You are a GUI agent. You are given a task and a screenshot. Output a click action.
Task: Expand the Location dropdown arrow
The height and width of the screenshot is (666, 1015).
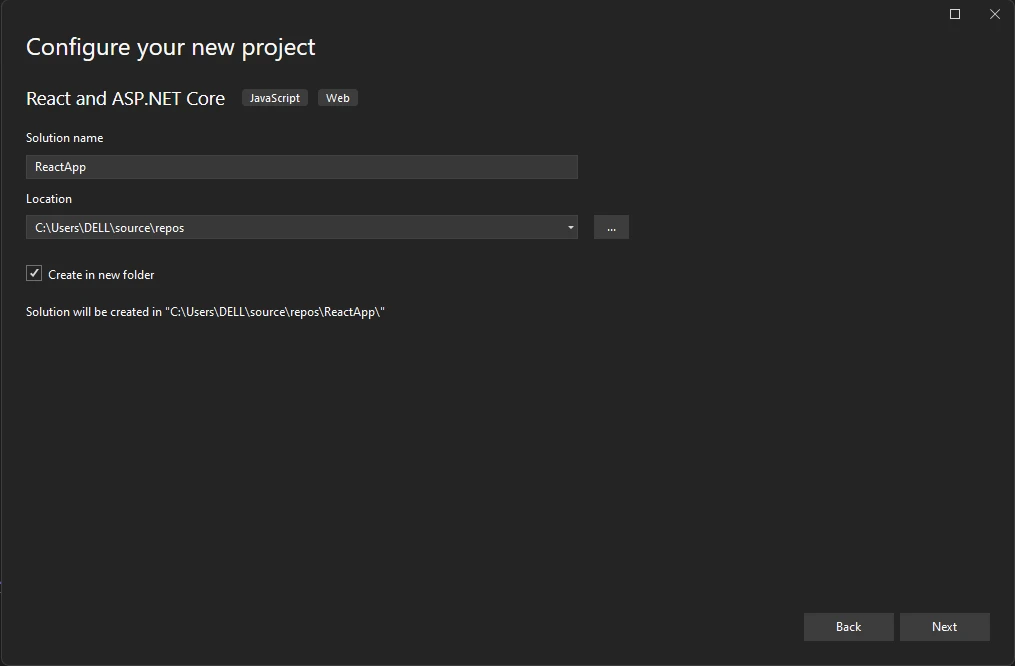[x=571, y=228]
